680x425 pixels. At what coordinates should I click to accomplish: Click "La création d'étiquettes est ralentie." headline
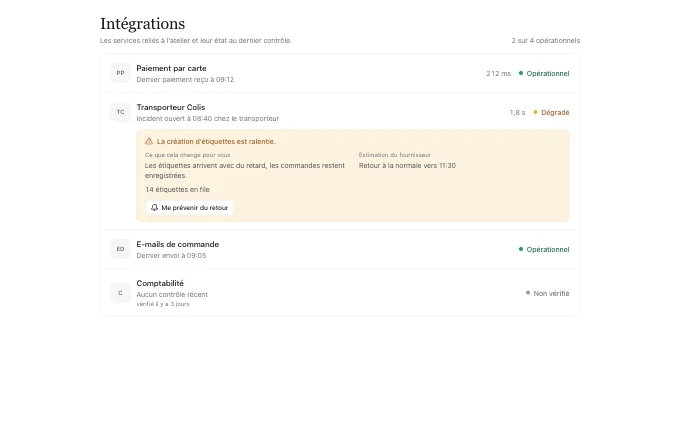pyautogui.click(x=216, y=141)
